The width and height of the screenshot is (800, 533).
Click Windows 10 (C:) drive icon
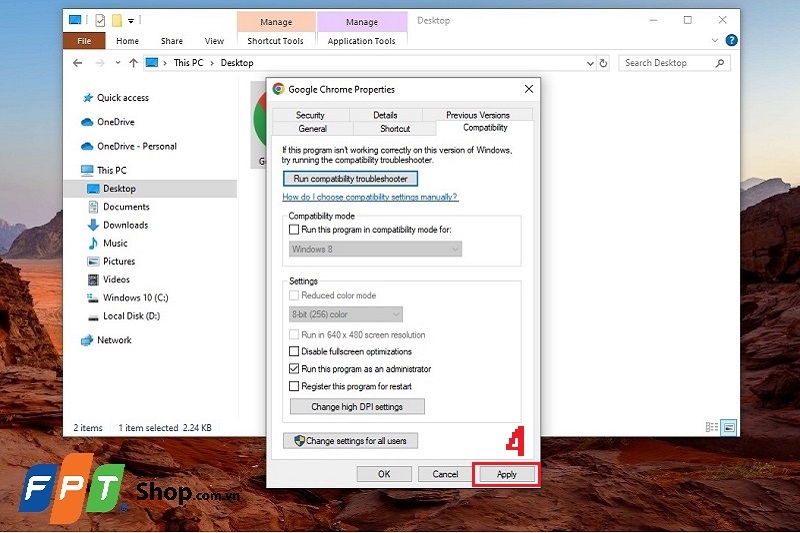tap(92, 298)
